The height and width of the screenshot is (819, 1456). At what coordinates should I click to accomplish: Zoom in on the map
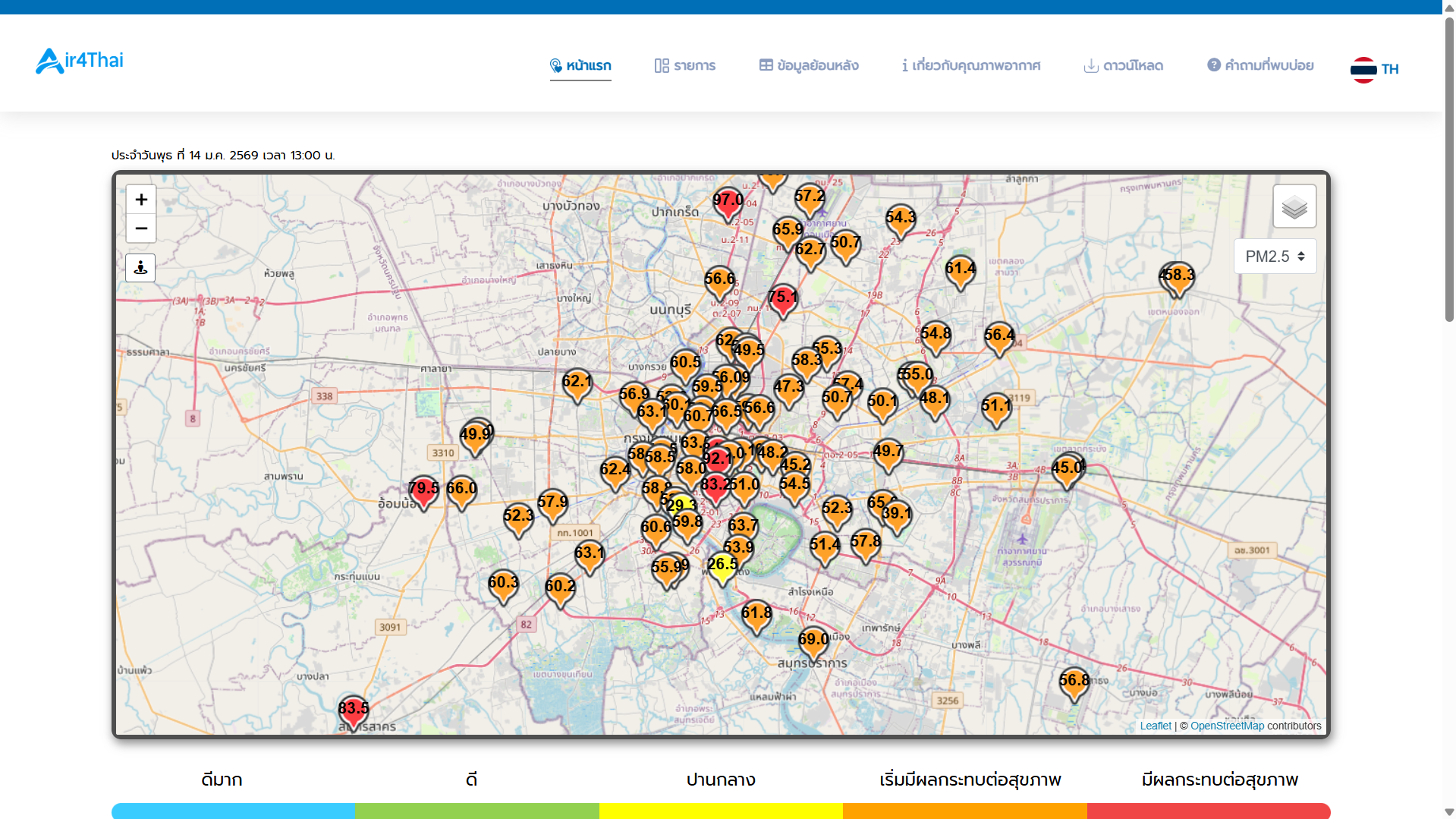pyautogui.click(x=141, y=200)
